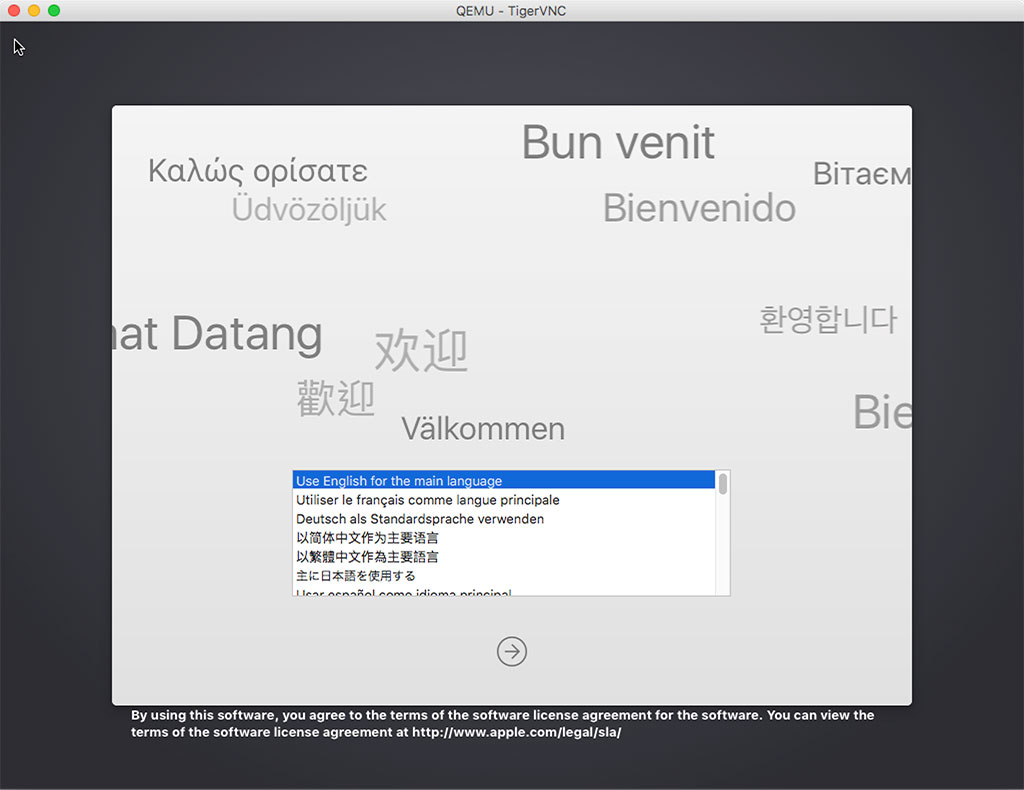1024x790 pixels.
Task: Click the continue arrow button
Action: pyautogui.click(x=511, y=651)
